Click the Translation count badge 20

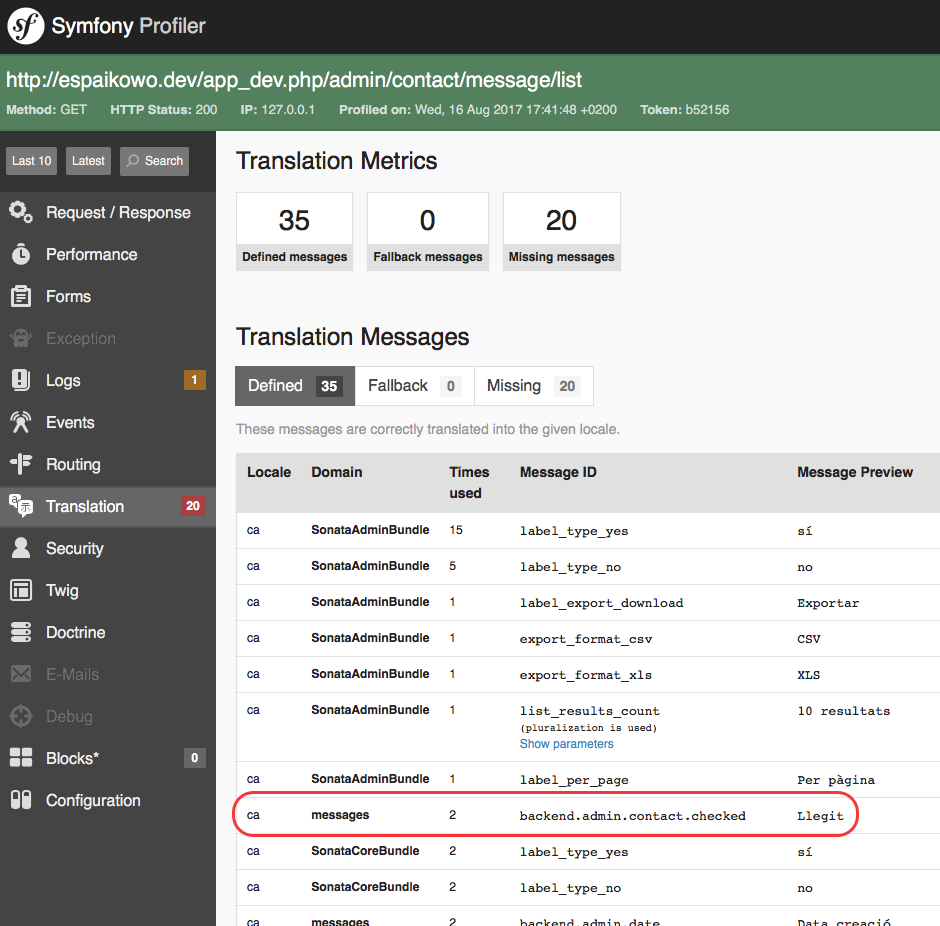pos(193,506)
